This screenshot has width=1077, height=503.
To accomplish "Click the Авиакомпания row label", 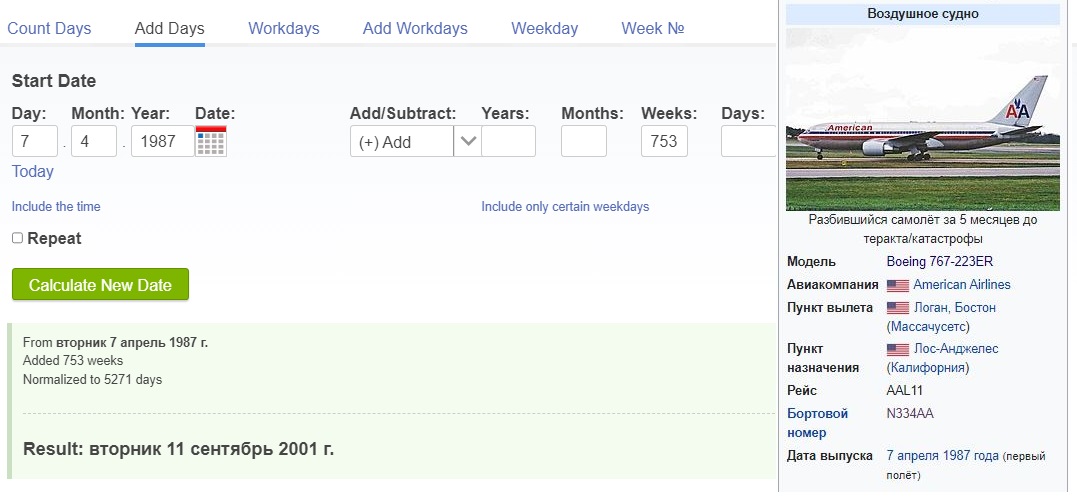I will tap(832, 284).
